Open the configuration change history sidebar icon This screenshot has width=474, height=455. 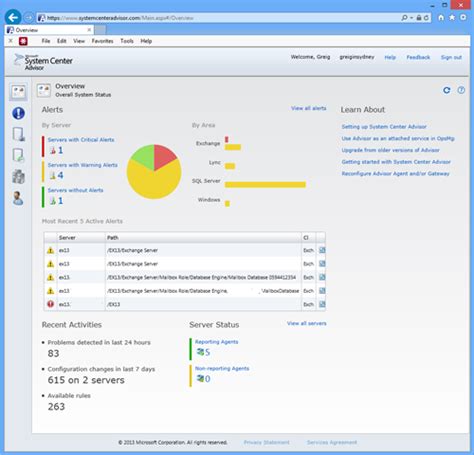(18, 155)
